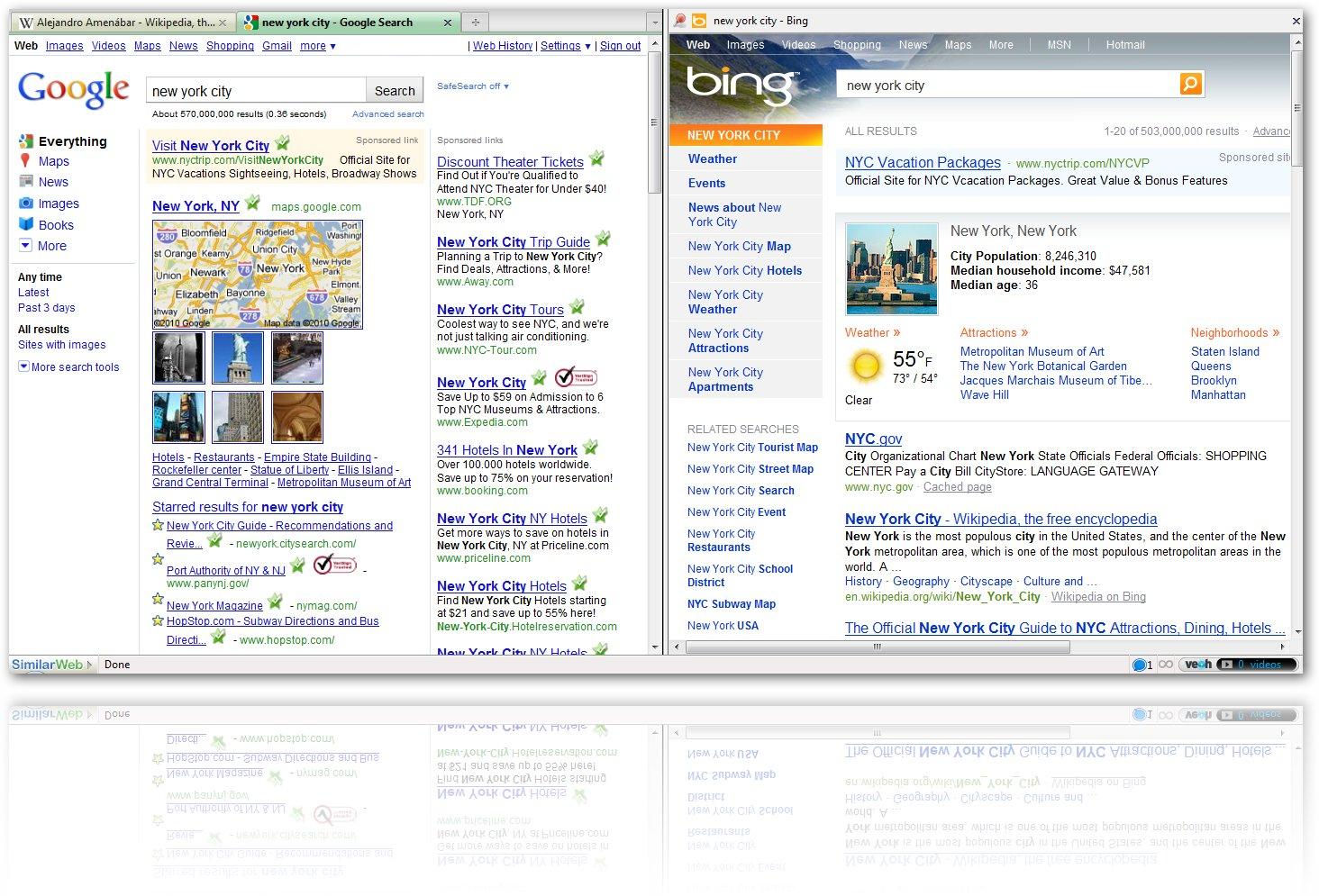The image size is (1319, 896).
Task: Click the VeriSign seal beside the Expedia ad
Action: [576, 377]
